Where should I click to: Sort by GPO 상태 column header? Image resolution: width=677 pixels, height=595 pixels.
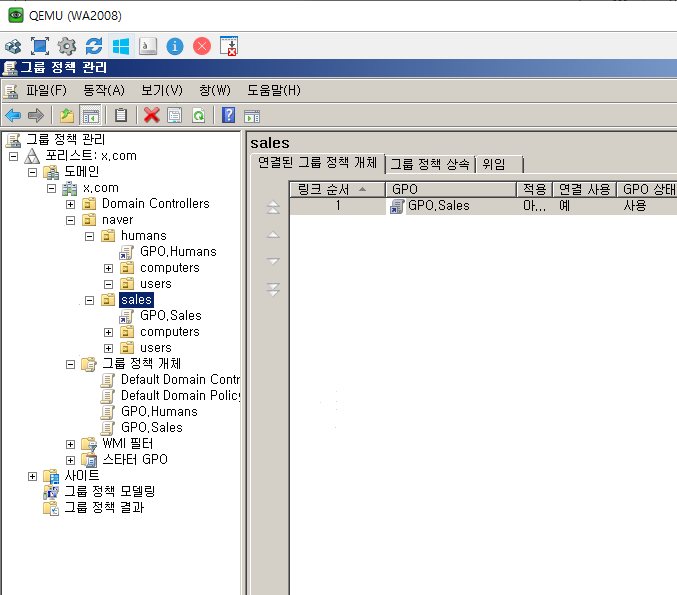[x=647, y=189]
